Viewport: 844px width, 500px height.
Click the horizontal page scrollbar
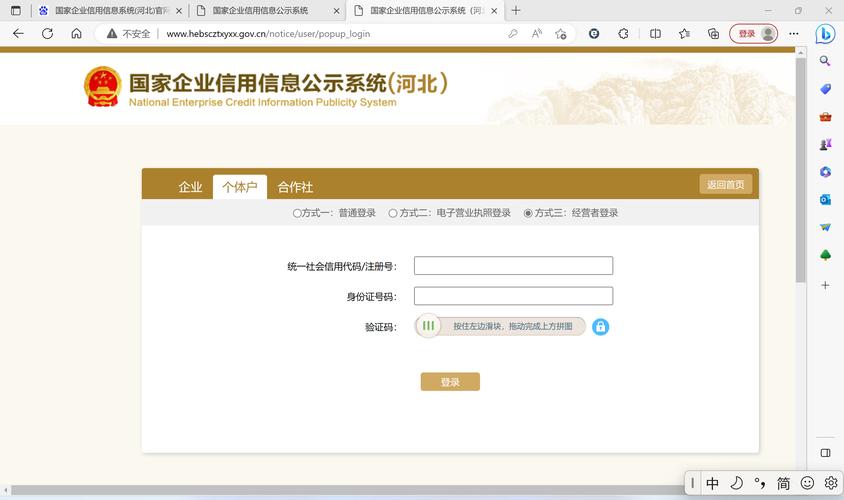pos(347,490)
